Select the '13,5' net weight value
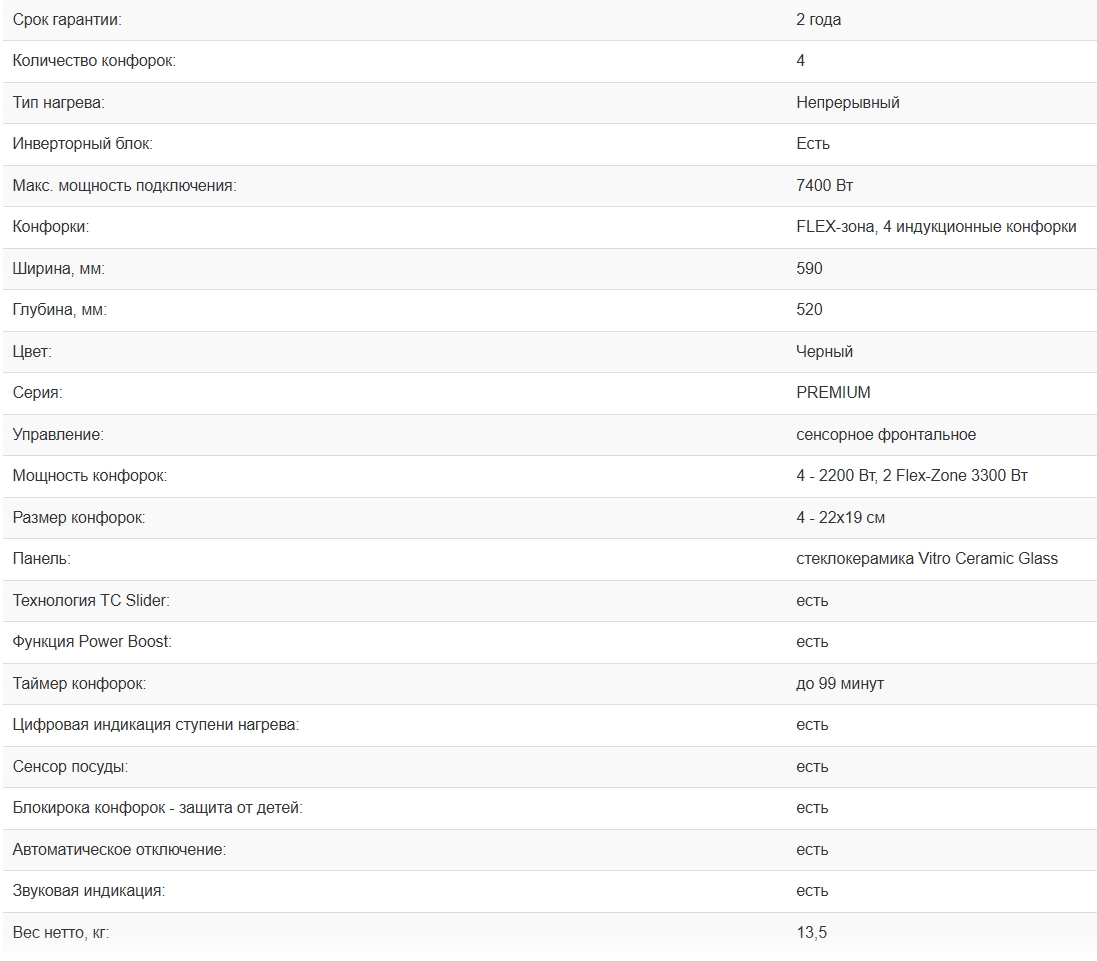 click(x=811, y=933)
